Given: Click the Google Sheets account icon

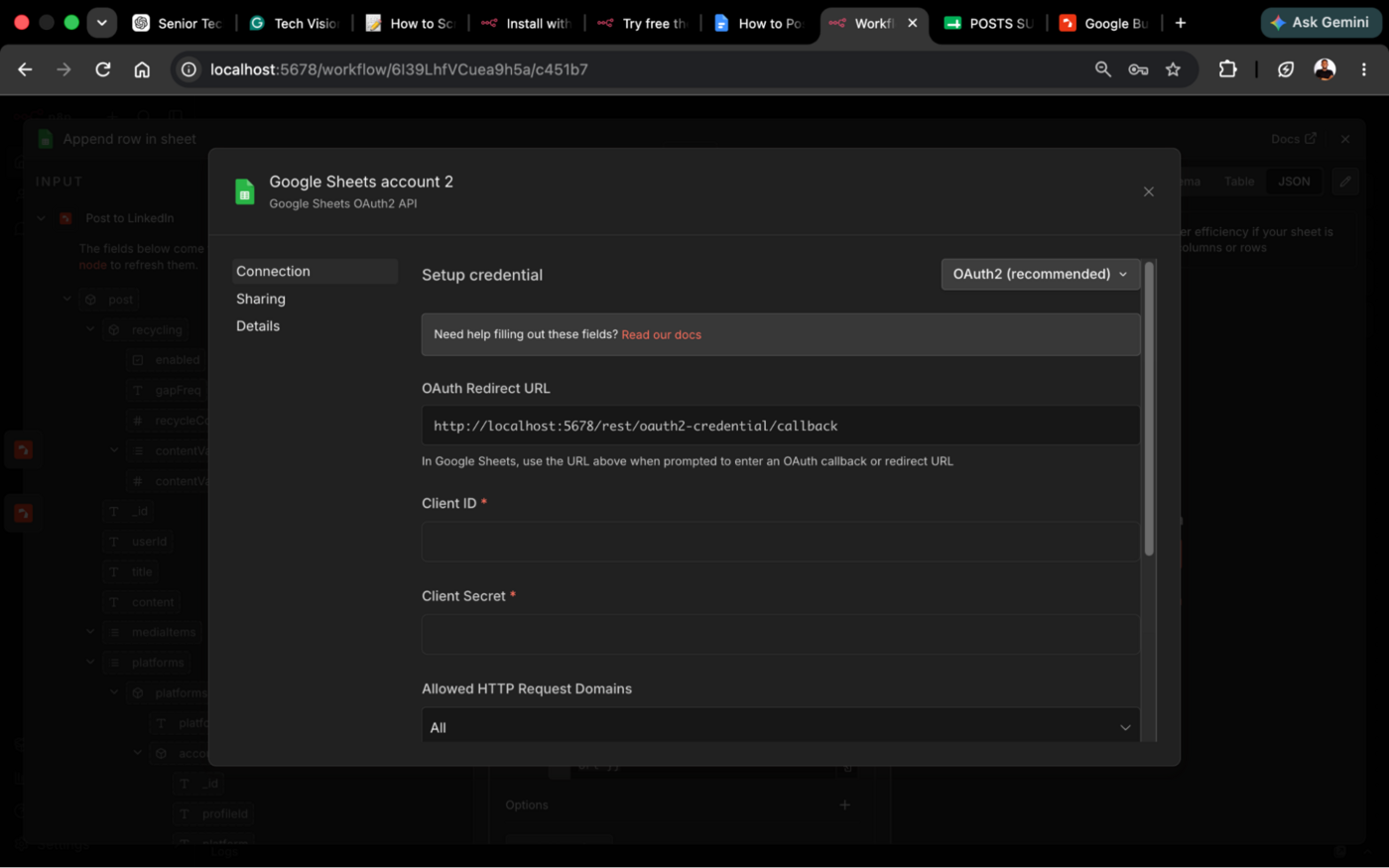Looking at the screenshot, I should coord(244,191).
